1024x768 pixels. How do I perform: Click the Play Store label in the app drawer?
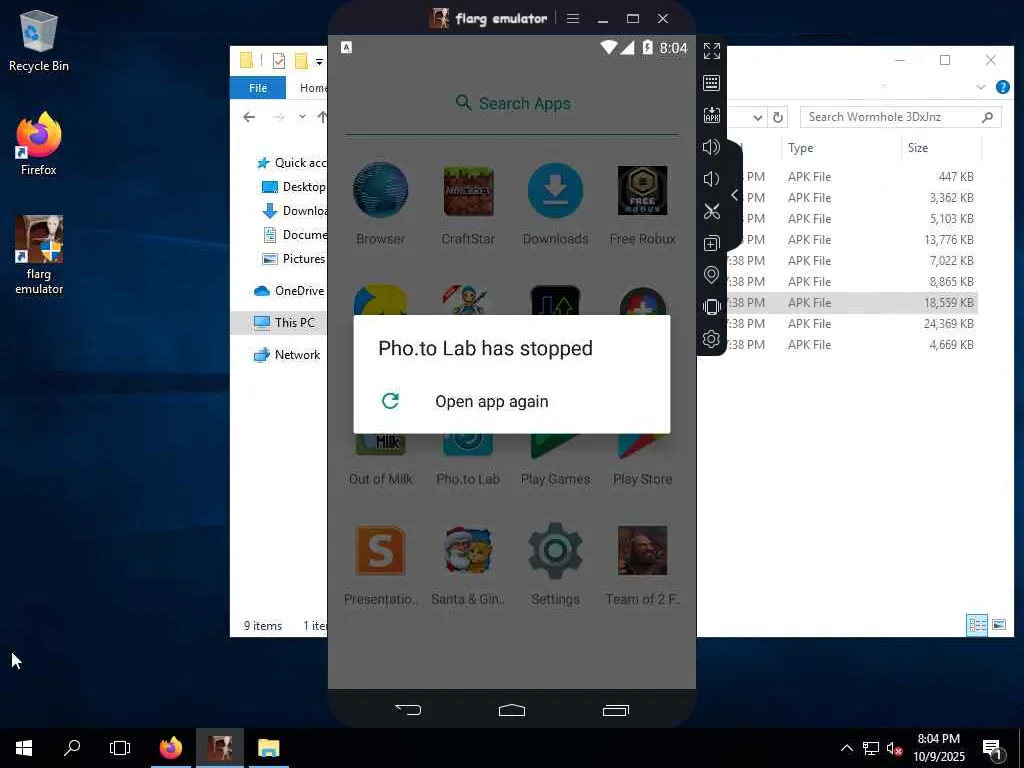pyautogui.click(x=643, y=479)
